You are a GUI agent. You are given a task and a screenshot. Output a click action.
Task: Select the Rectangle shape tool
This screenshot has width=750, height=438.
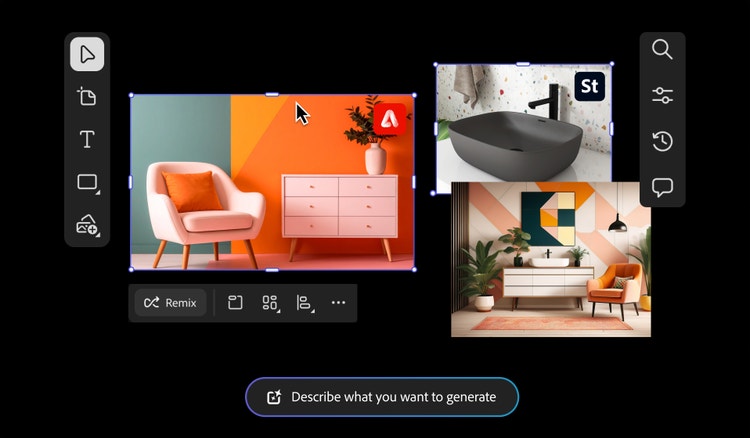pyautogui.click(x=88, y=183)
